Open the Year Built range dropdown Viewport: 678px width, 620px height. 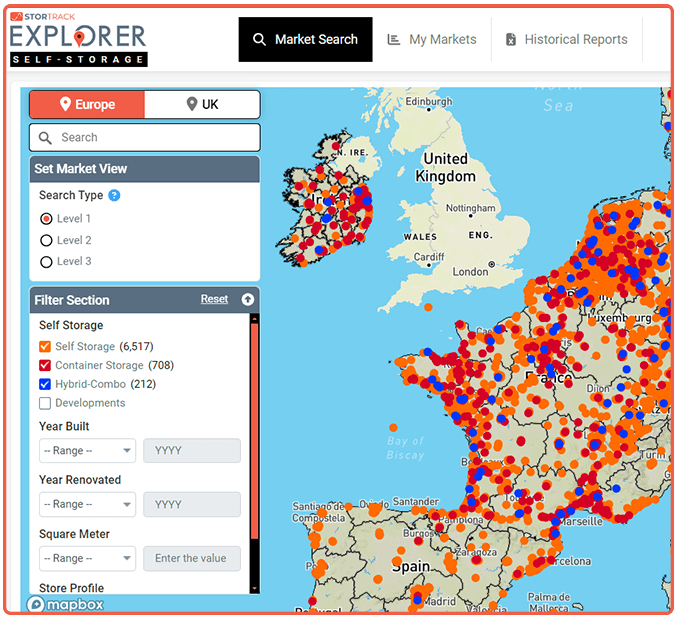click(x=87, y=451)
